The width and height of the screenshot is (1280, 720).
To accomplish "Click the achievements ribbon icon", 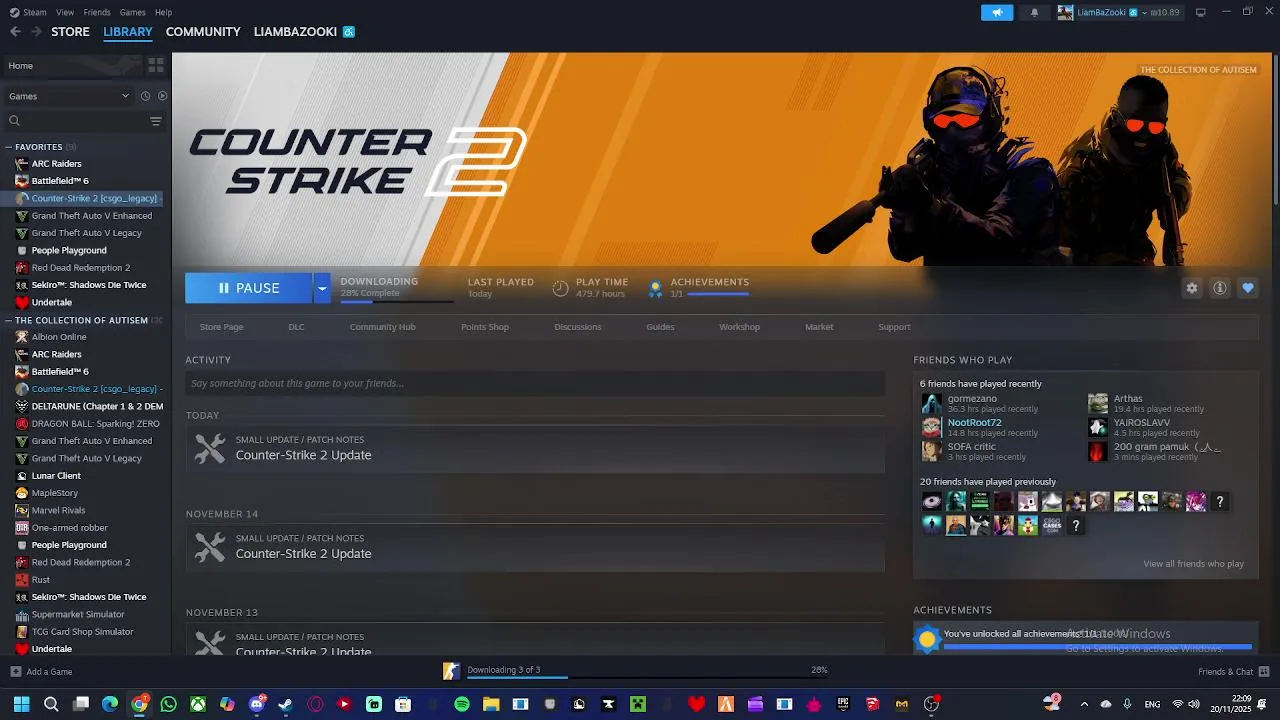I will coord(655,288).
